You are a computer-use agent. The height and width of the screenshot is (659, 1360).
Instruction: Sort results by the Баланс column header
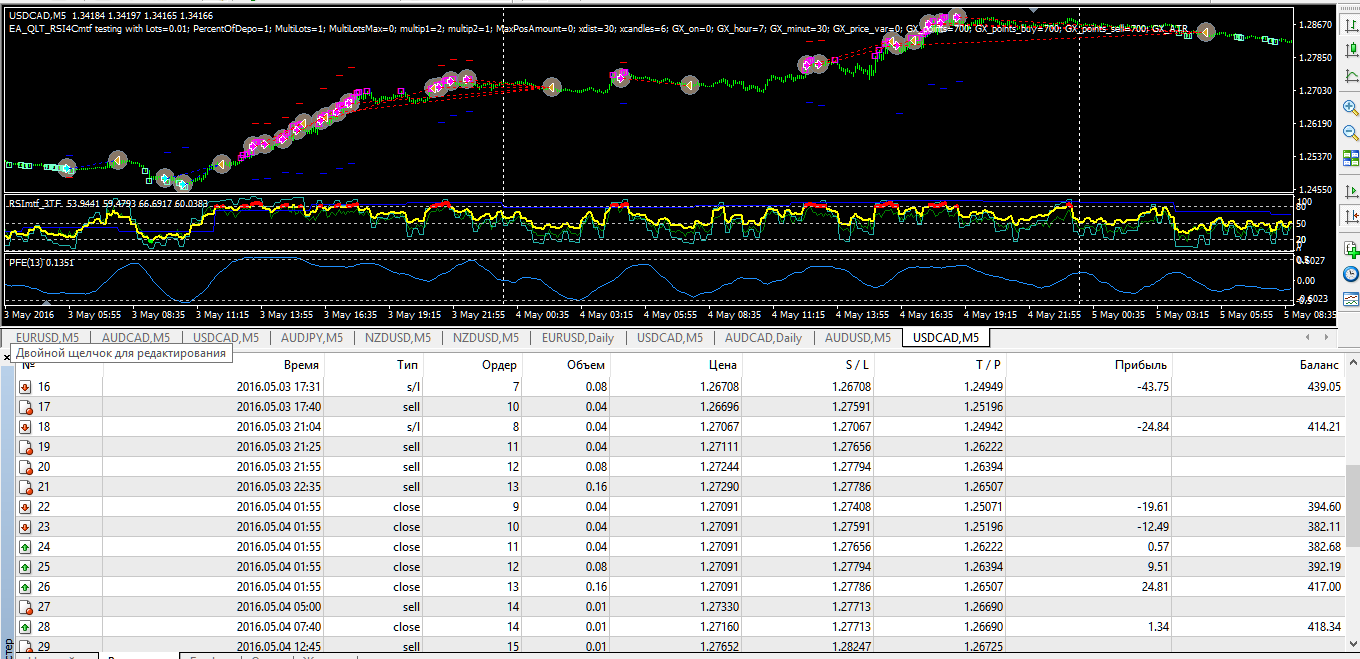pyautogui.click(x=1319, y=365)
